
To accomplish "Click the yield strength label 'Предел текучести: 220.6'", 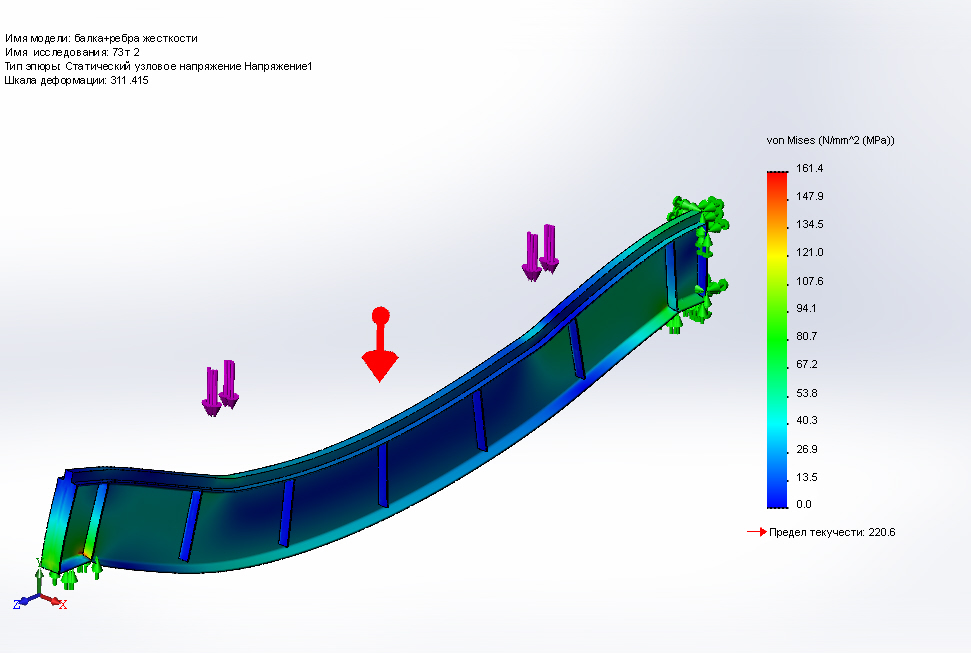I will tap(832, 532).
